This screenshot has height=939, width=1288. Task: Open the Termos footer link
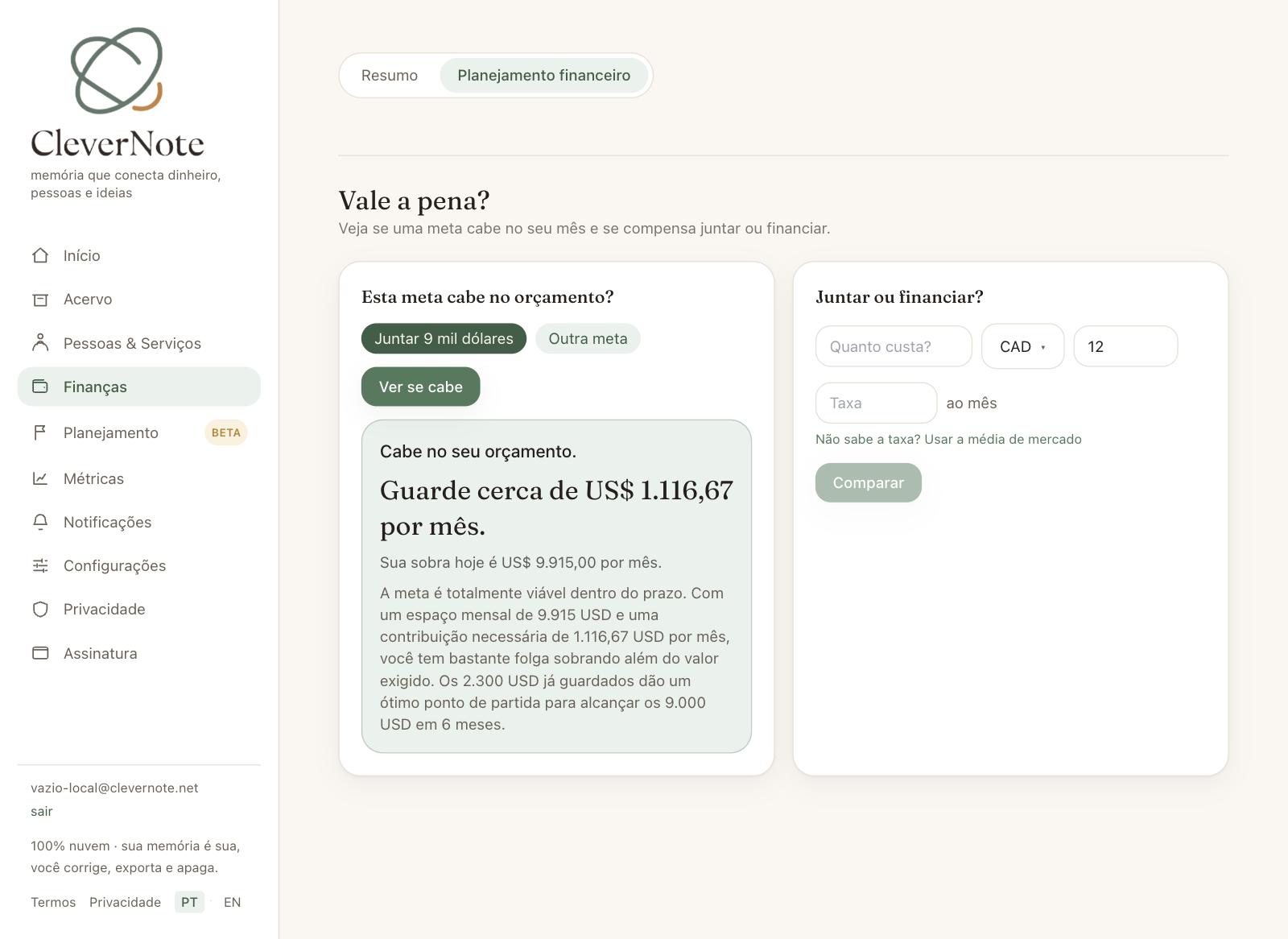pos(53,902)
